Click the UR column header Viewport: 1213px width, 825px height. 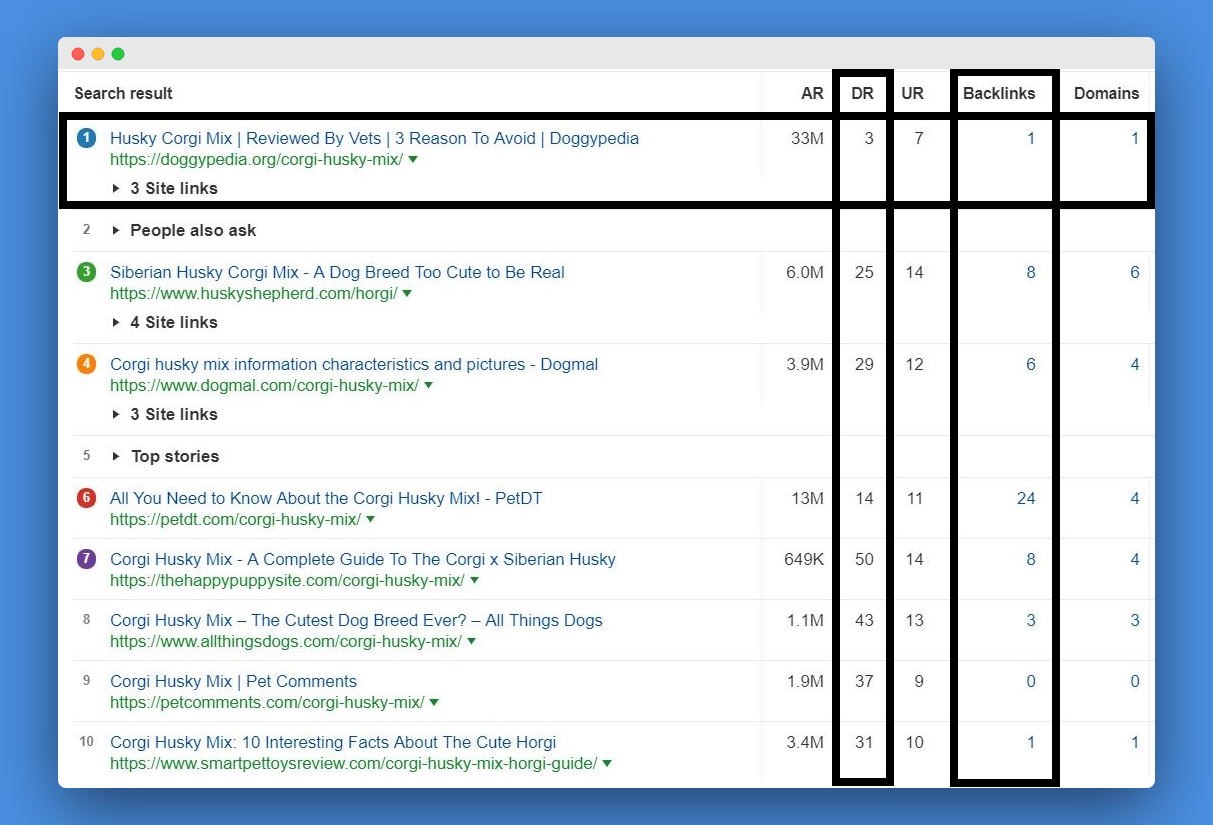(912, 93)
